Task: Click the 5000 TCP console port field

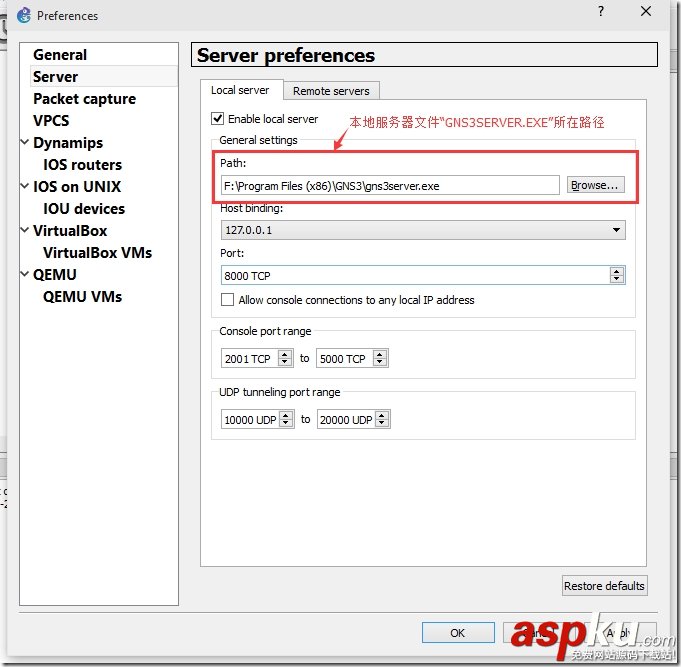Action: pyautogui.click(x=352, y=358)
